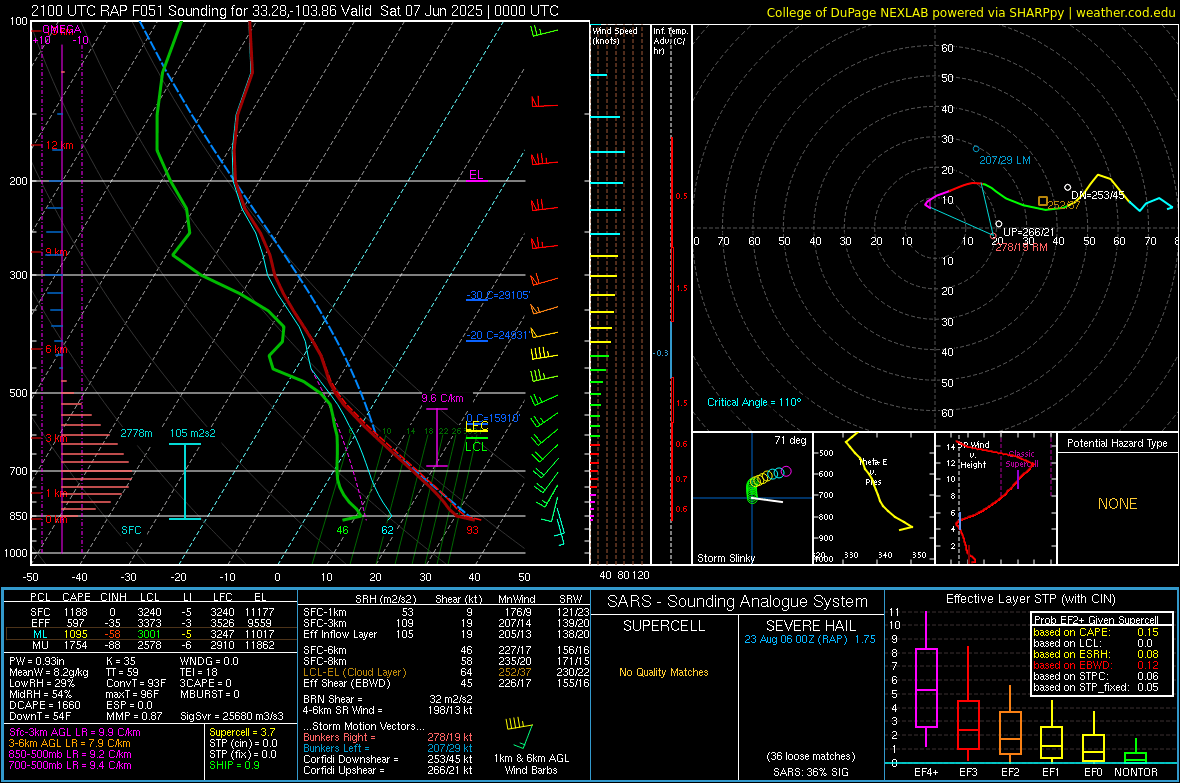Image resolution: width=1180 pixels, height=783 pixels.
Task: Click the orange mean-wind square on the hodograph
Action: click(x=1042, y=201)
